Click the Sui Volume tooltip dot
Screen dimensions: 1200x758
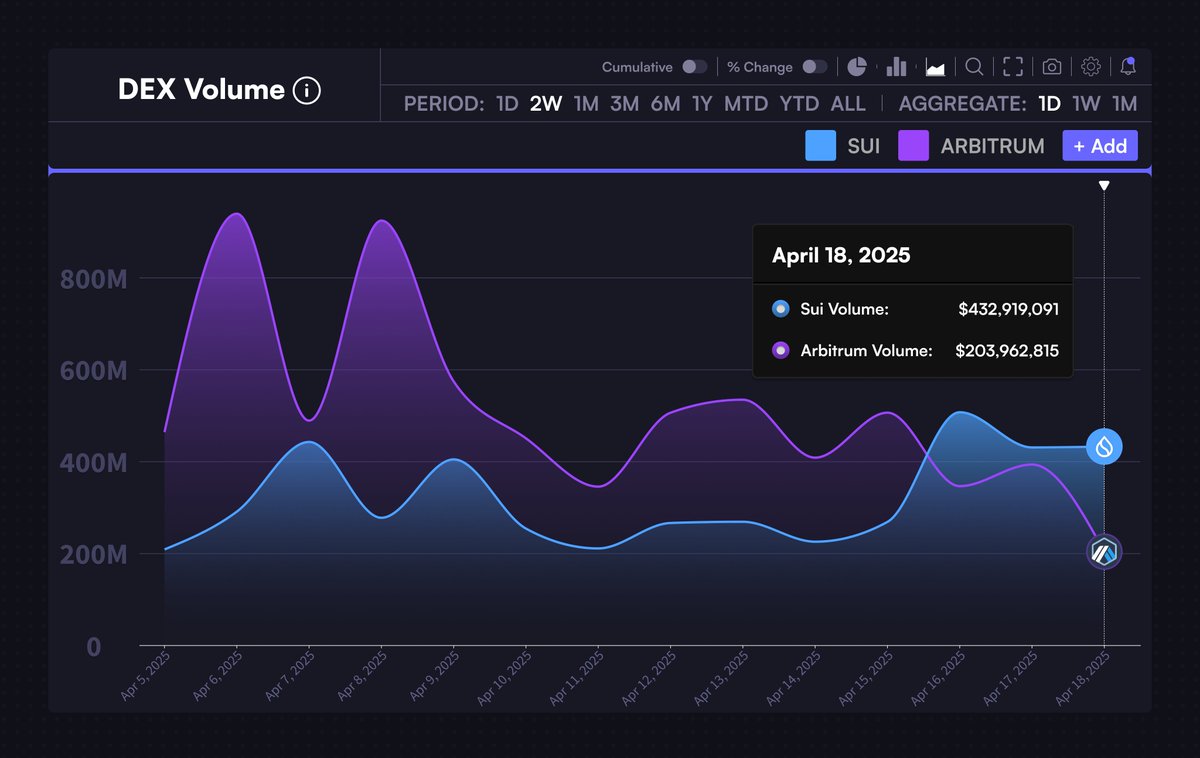click(x=781, y=309)
